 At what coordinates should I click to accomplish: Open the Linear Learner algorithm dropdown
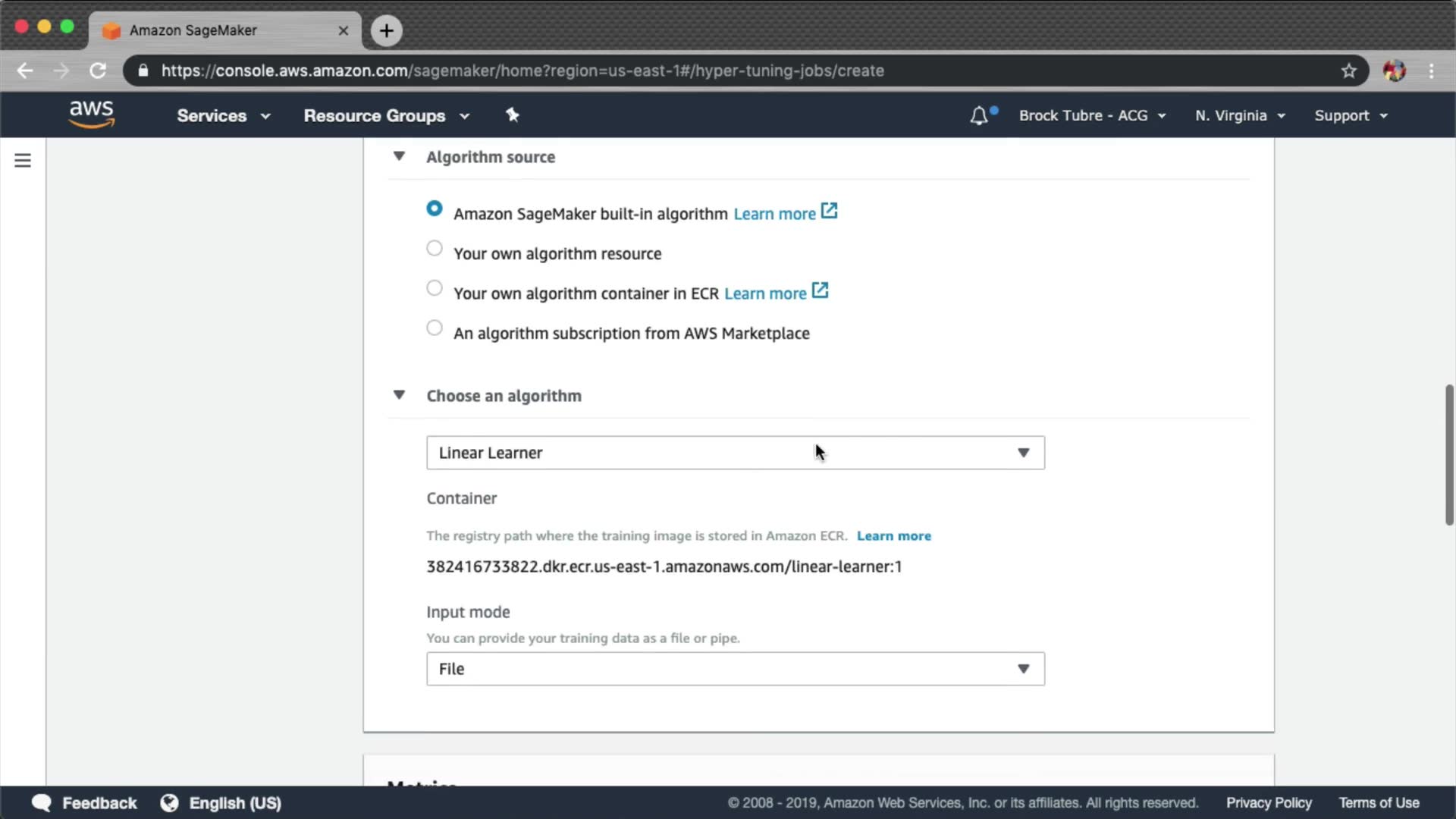pyautogui.click(x=735, y=453)
